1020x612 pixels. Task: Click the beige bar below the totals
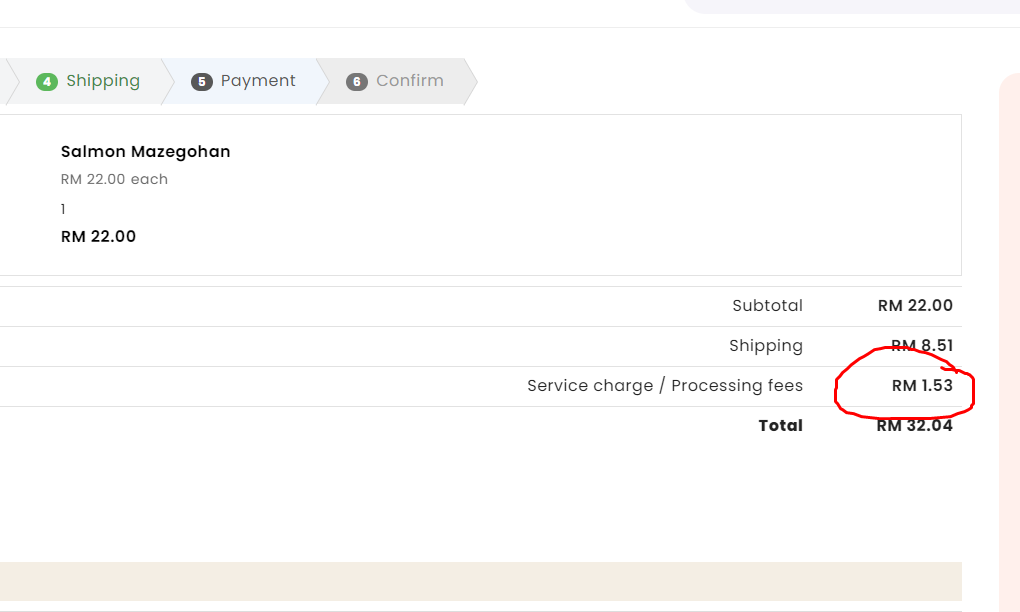(x=480, y=581)
